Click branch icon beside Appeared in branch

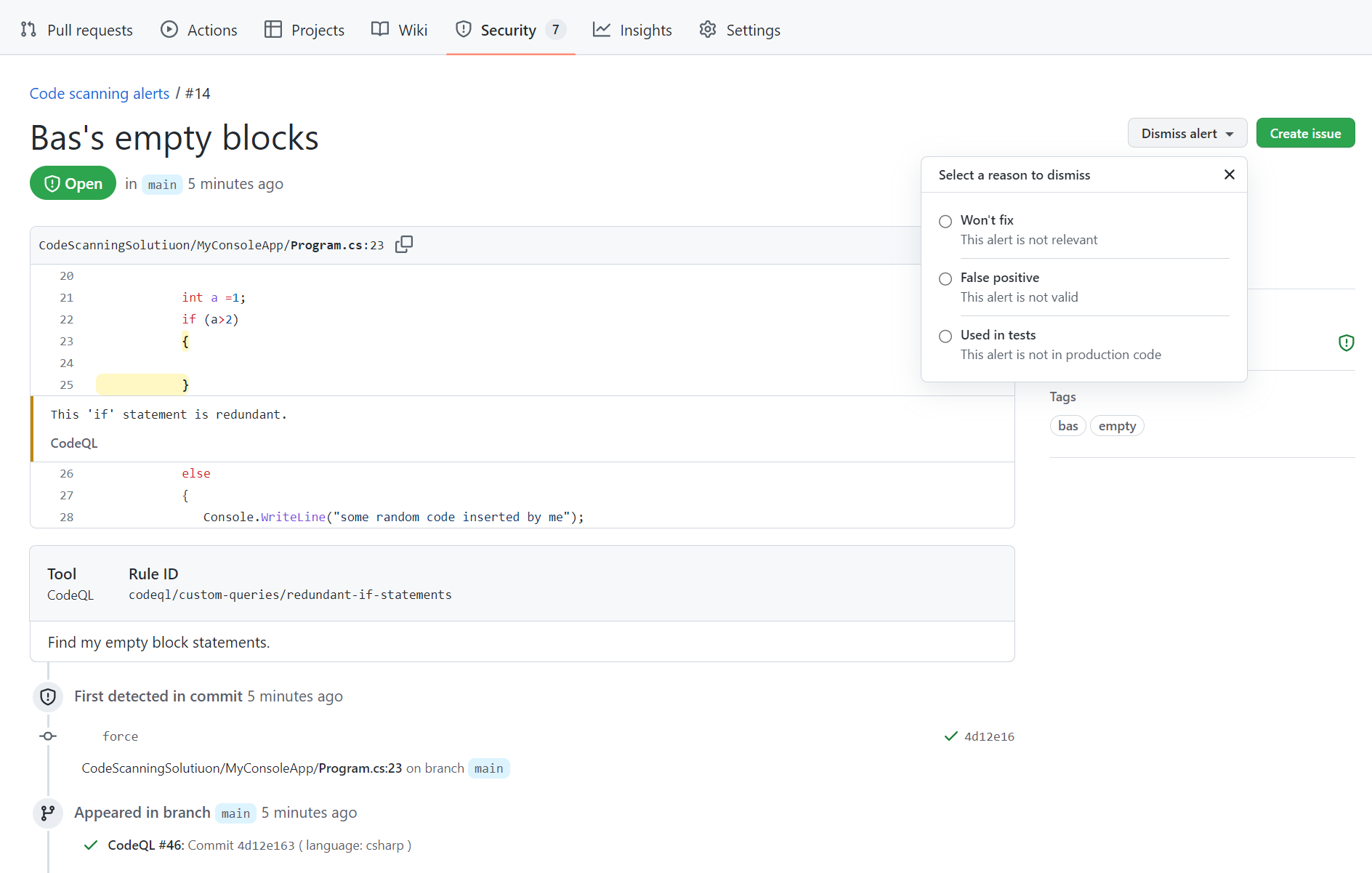(x=47, y=813)
